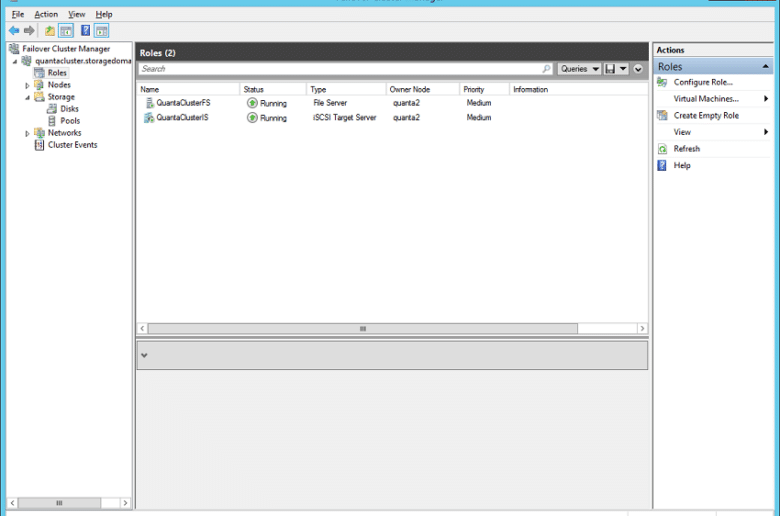The height and width of the screenshot is (516, 780).
Task: Click the Running status icon for QuantaClusterIS
Action: pos(252,118)
